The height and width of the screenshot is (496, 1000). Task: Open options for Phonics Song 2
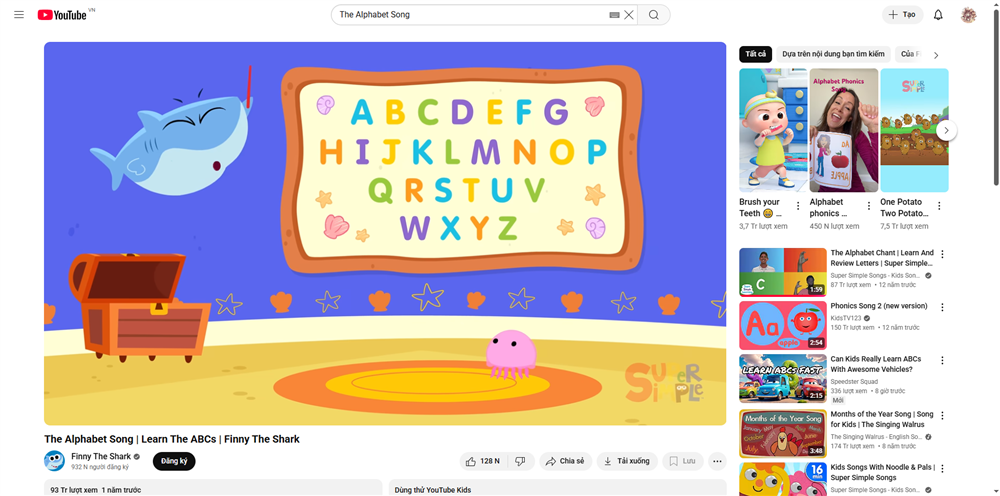[x=942, y=307]
